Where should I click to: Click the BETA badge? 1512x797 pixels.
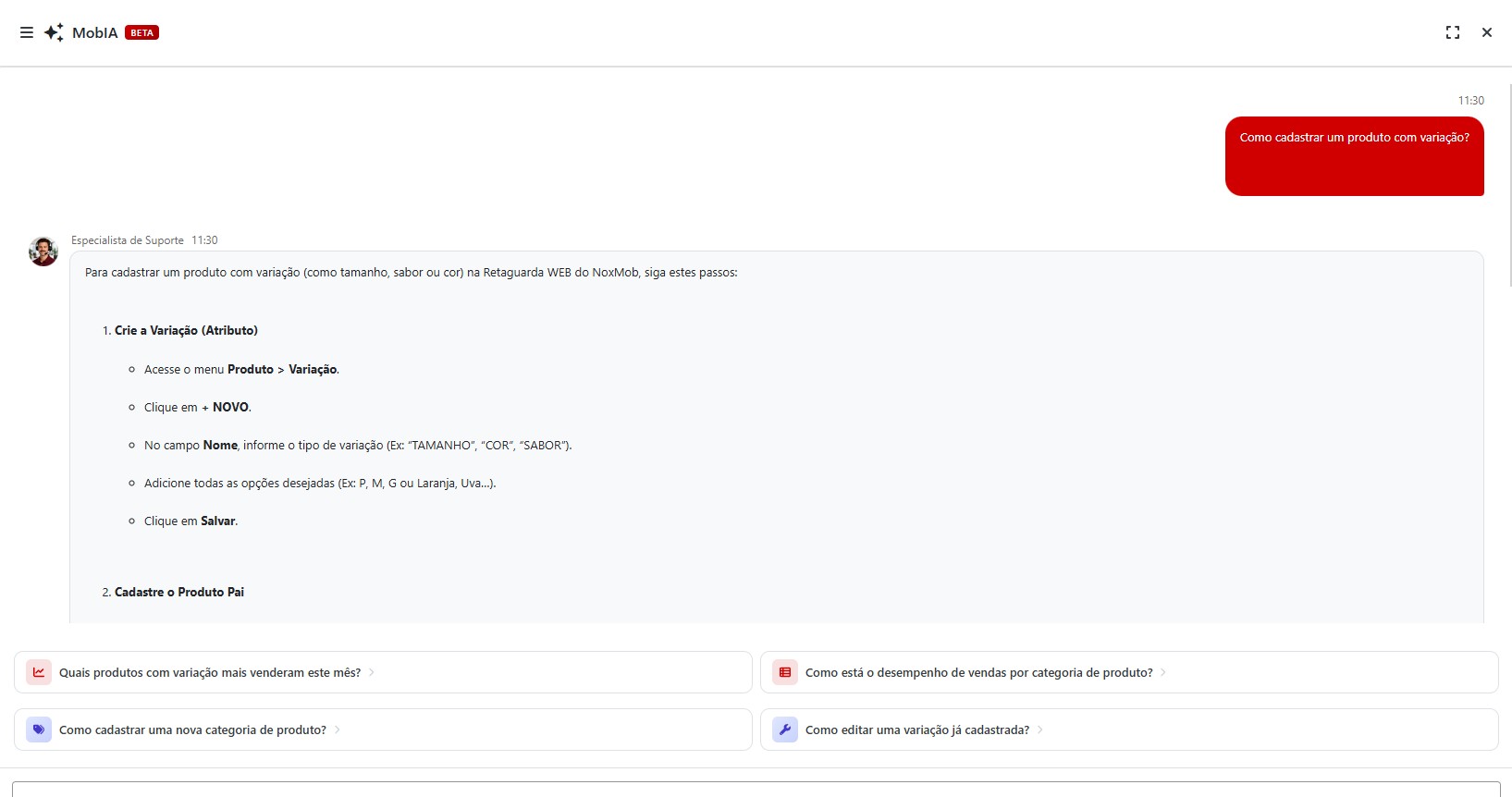coord(141,32)
